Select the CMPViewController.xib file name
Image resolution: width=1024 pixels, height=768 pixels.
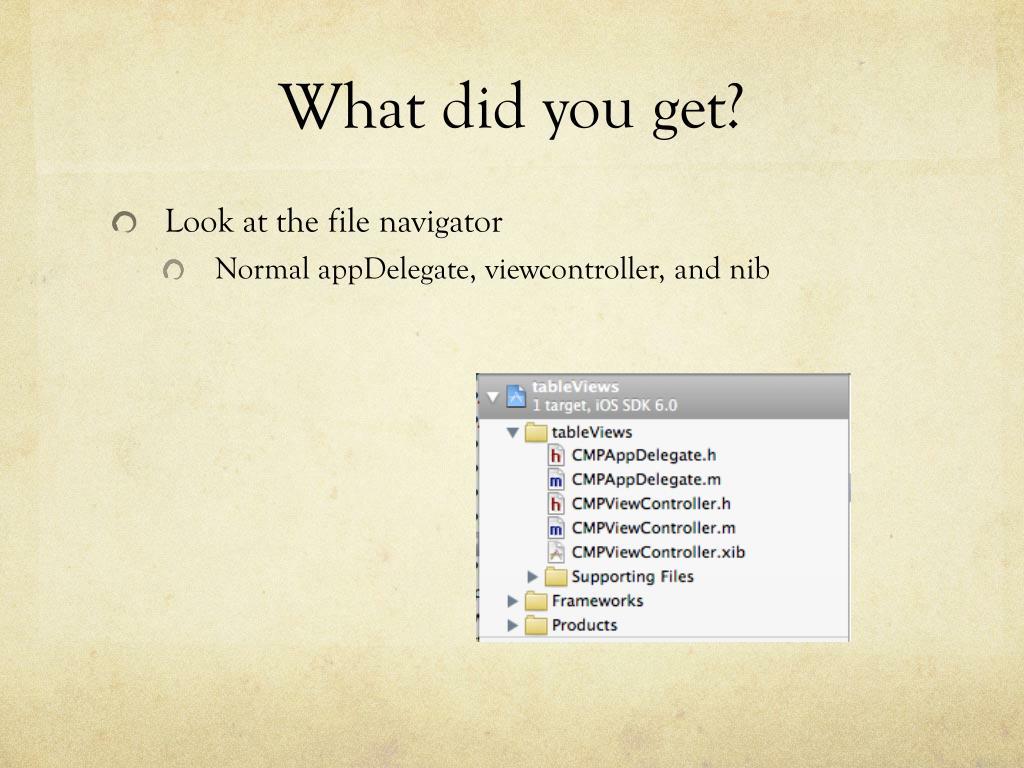coord(658,552)
